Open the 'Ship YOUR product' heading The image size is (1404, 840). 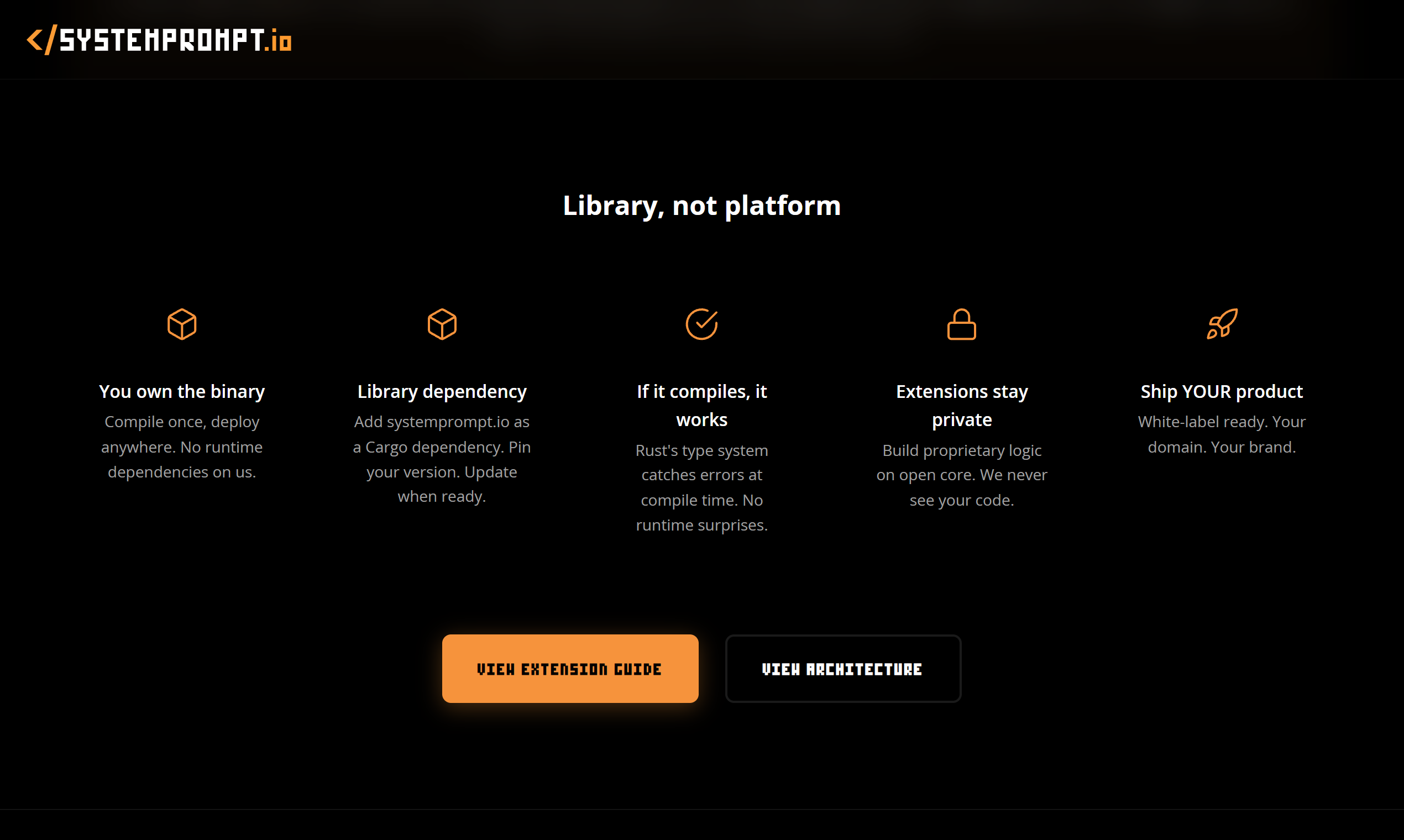1221,391
